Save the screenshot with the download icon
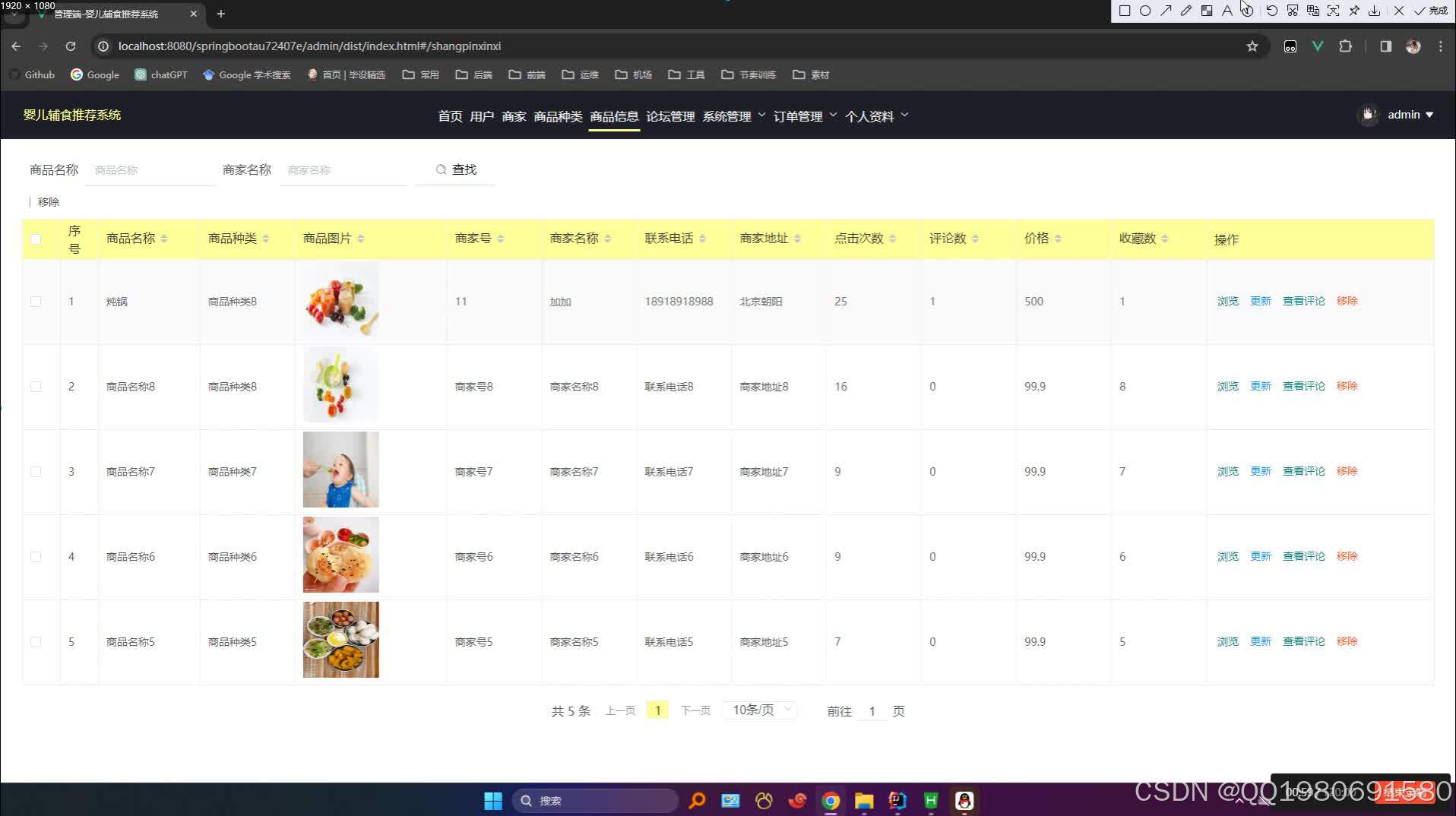 tap(1374, 10)
